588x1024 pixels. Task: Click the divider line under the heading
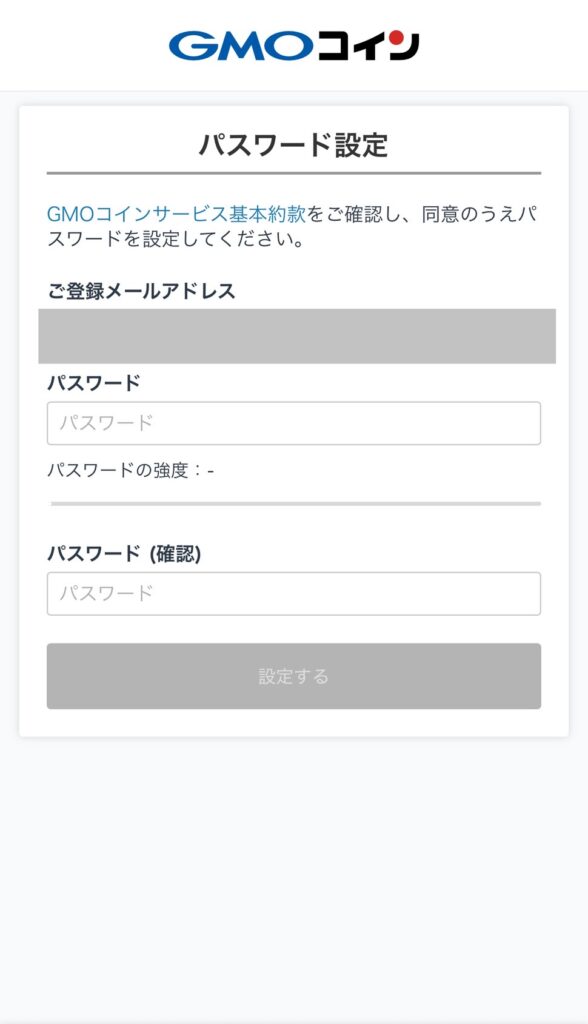(x=295, y=168)
